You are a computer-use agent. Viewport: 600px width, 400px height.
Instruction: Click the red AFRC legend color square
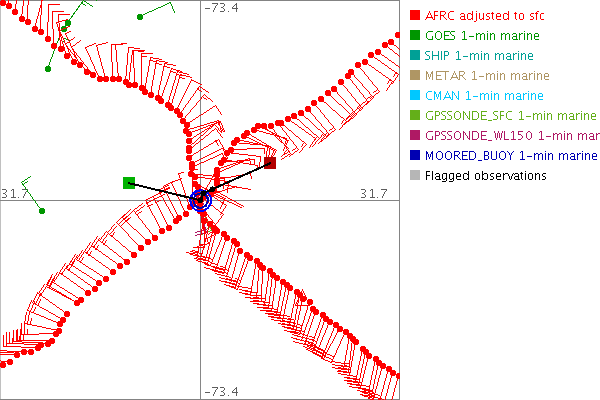click(x=415, y=16)
